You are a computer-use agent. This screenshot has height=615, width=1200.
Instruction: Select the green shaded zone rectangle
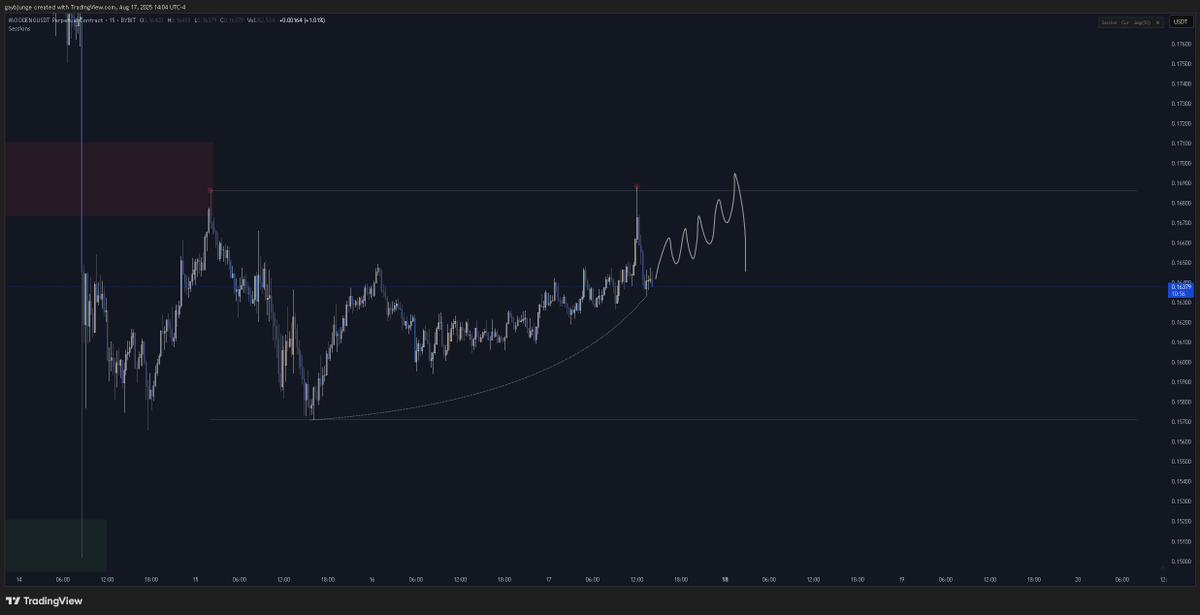tap(55, 545)
